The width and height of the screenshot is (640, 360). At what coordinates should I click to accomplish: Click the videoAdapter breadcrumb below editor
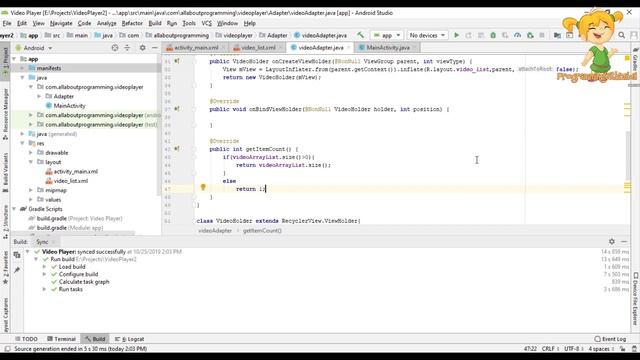point(215,231)
